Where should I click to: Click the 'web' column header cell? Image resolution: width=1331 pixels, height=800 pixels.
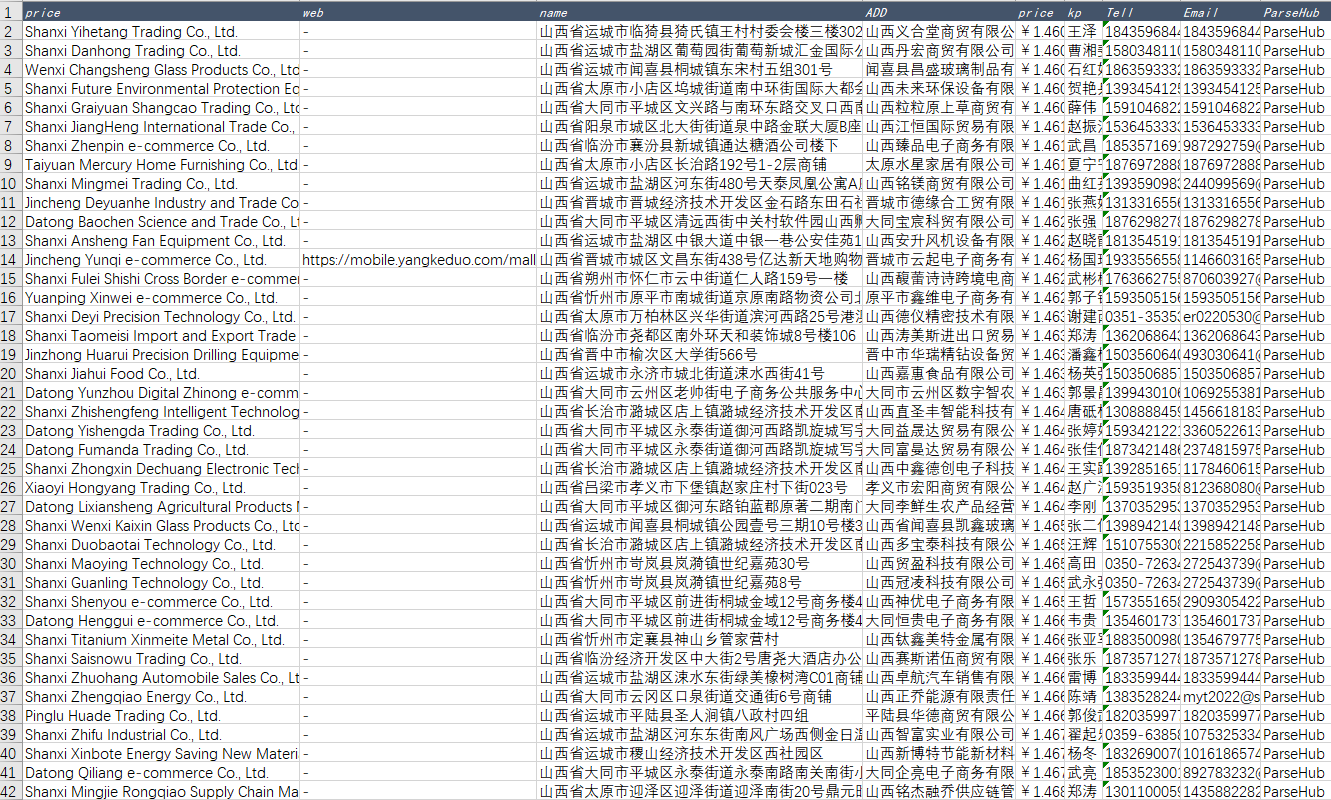(418, 13)
